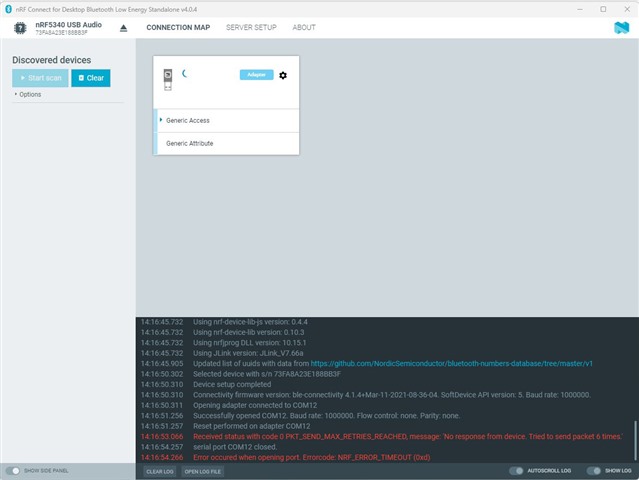
Task: Eject the selected nRF5340 USB Audio device
Action: point(123,28)
